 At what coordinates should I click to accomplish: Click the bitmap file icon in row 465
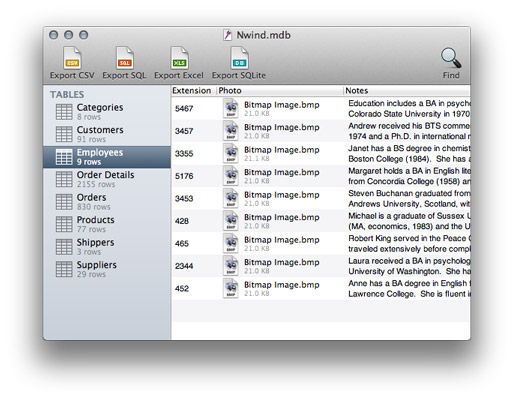click(x=231, y=244)
